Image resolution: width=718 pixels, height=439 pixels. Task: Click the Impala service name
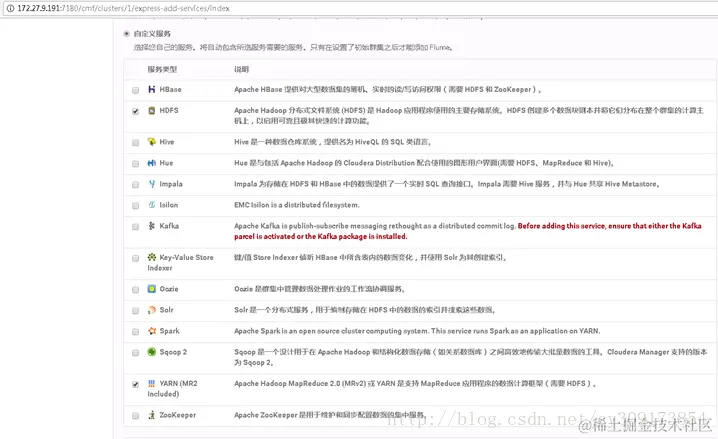click(171, 184)
